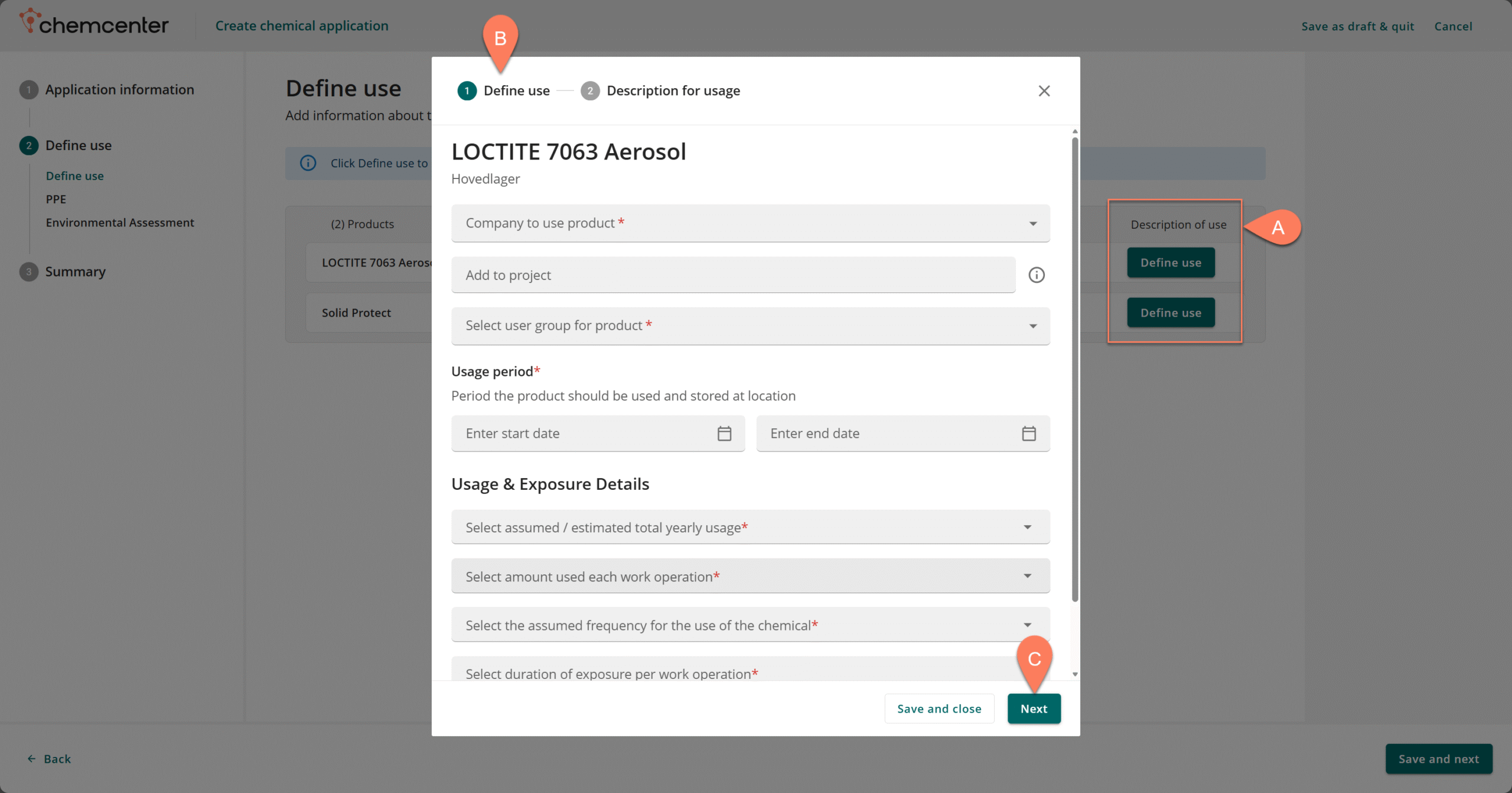1512x793 pixels.
Task: Focus the Add to project field
Action: click(732, 275)
